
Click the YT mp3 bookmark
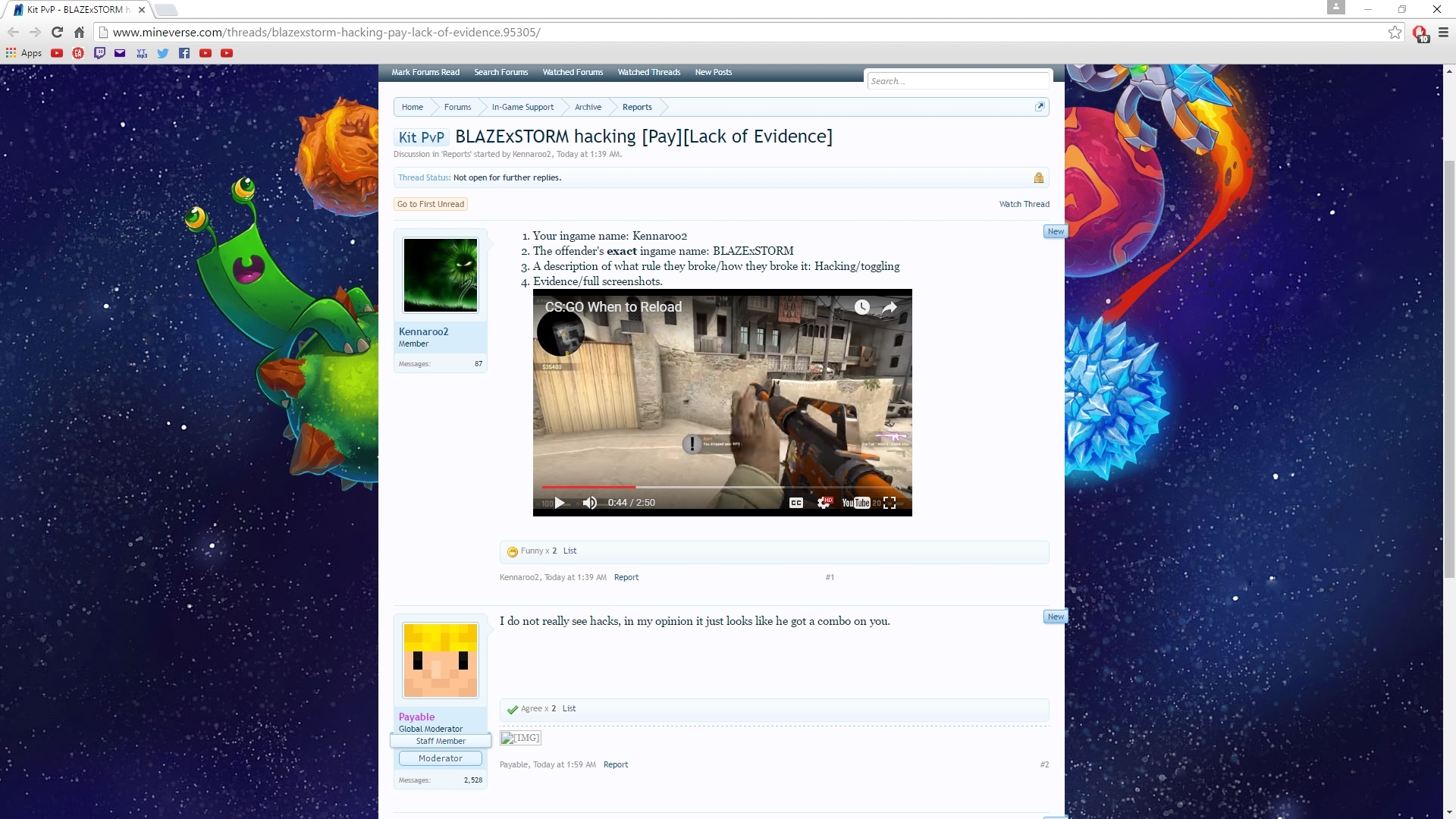pos(142,53)
